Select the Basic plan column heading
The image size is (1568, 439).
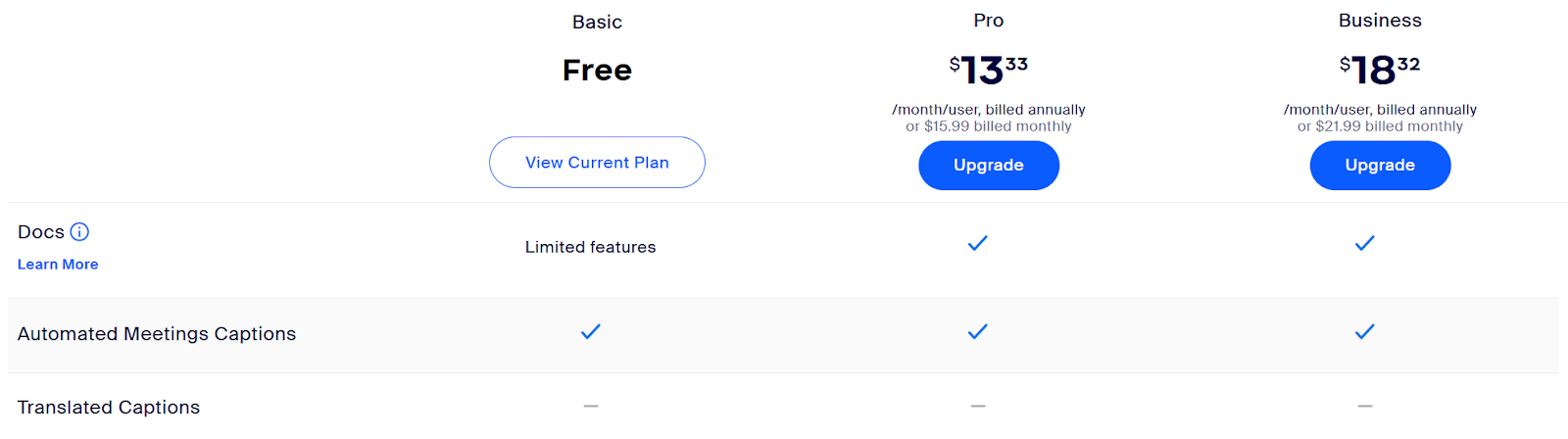597,22
